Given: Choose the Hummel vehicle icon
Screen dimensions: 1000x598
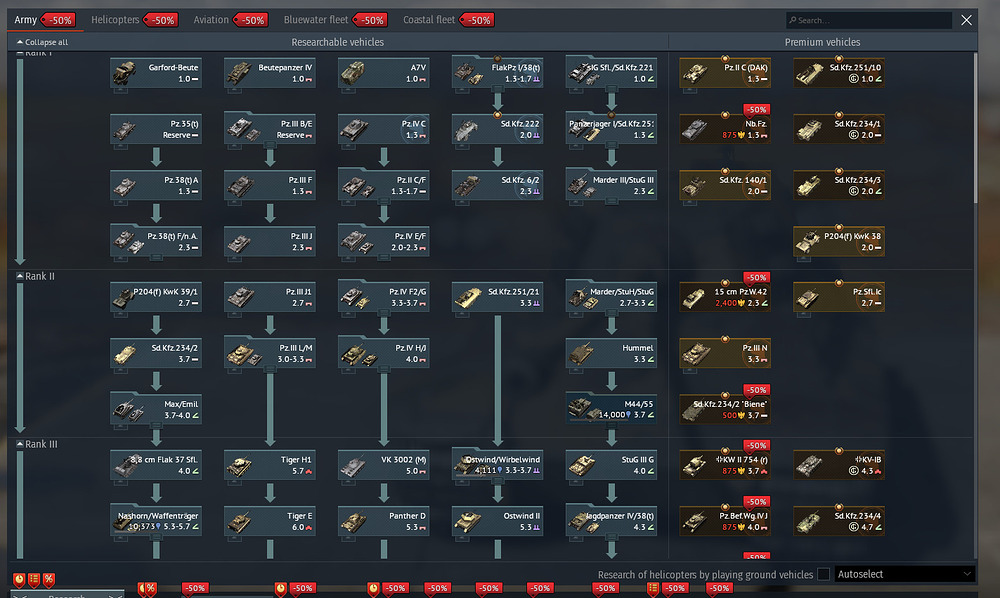Looking at the screenshot, I should point(580,353).
